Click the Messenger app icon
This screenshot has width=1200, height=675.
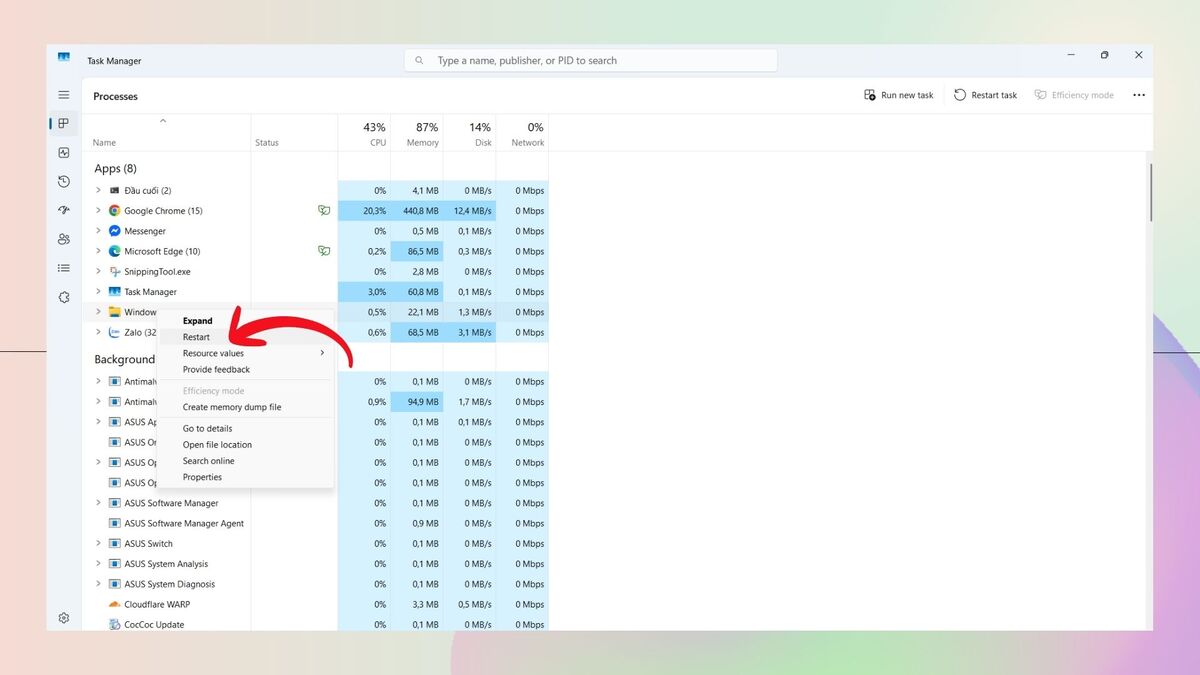click(x=115, y=231)
